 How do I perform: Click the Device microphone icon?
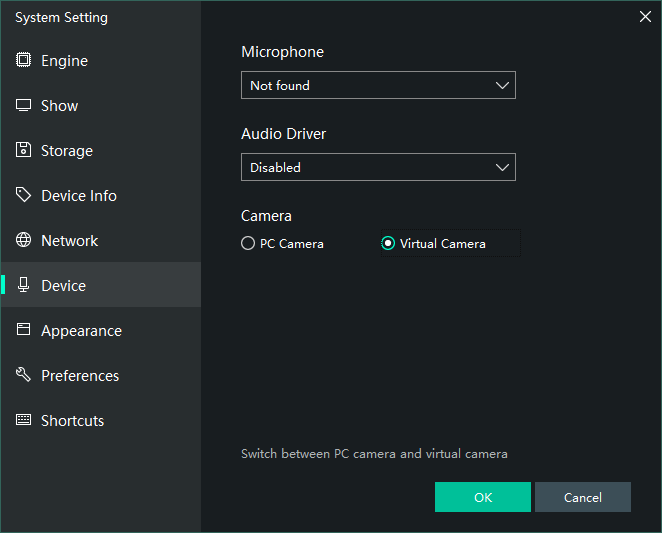(23, 285)
